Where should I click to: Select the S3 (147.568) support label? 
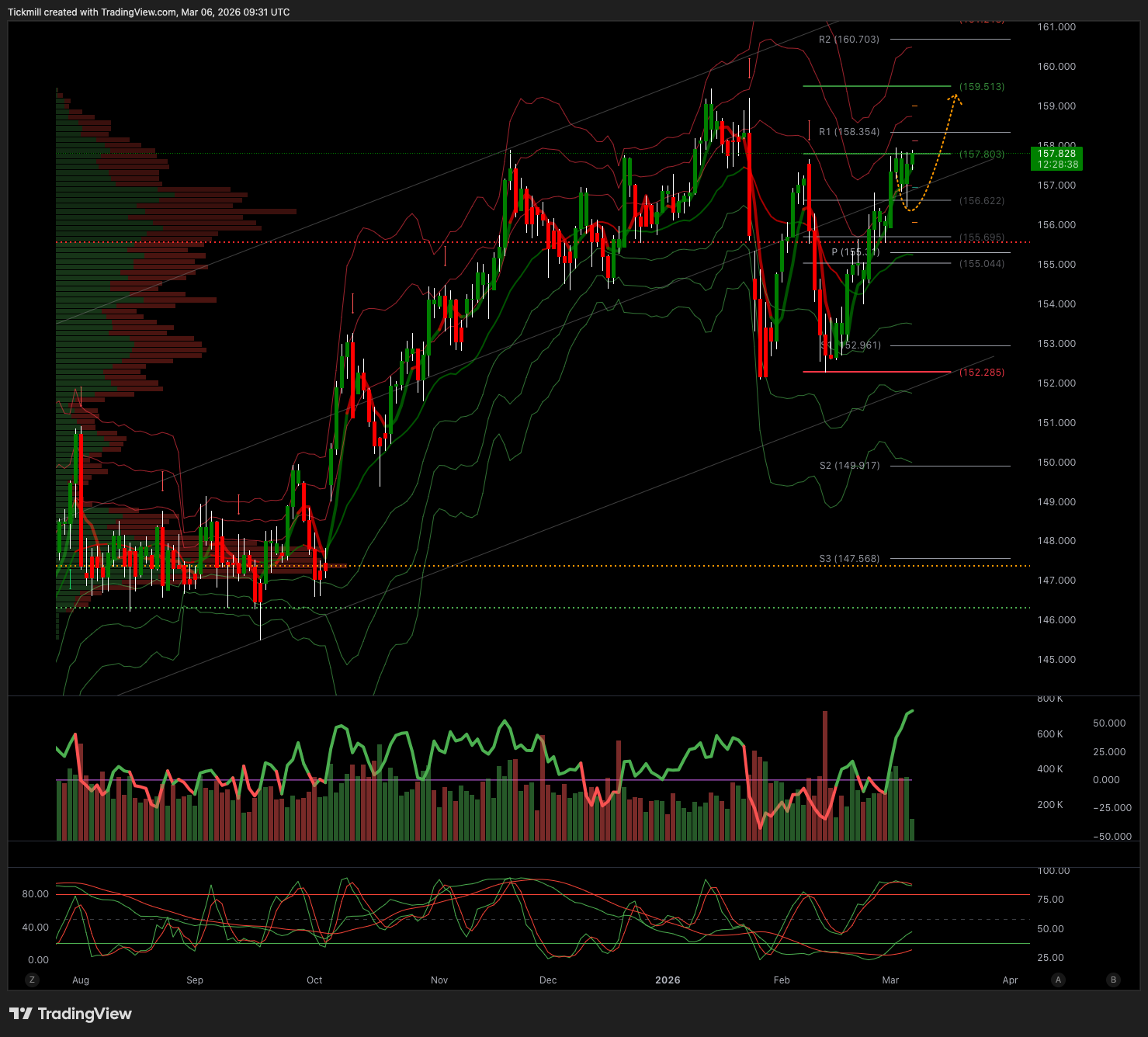tap(849, 559)
